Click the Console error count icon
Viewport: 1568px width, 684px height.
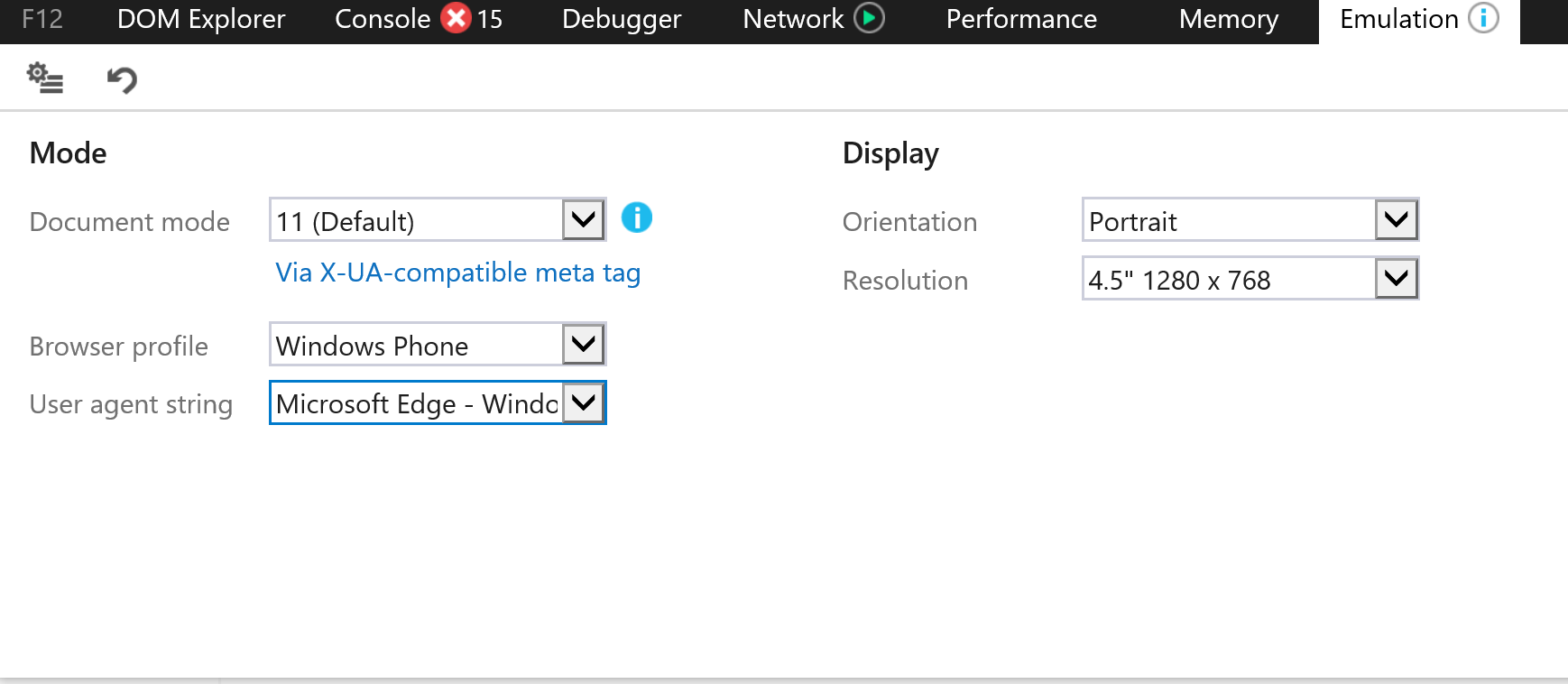click(x=457, y=18)
